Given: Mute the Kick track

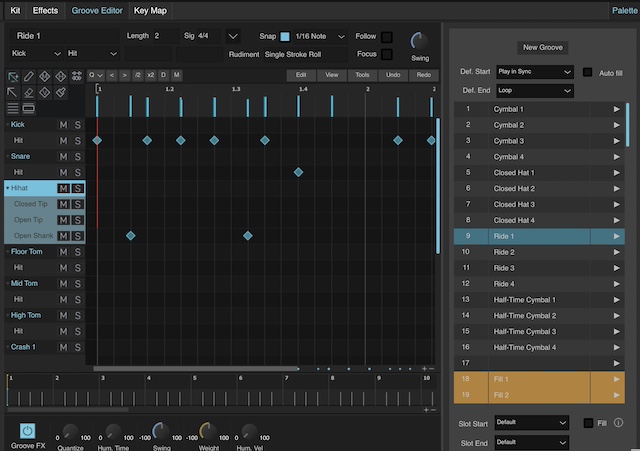Looking at the screenshot, I should [x=63, y=125].
